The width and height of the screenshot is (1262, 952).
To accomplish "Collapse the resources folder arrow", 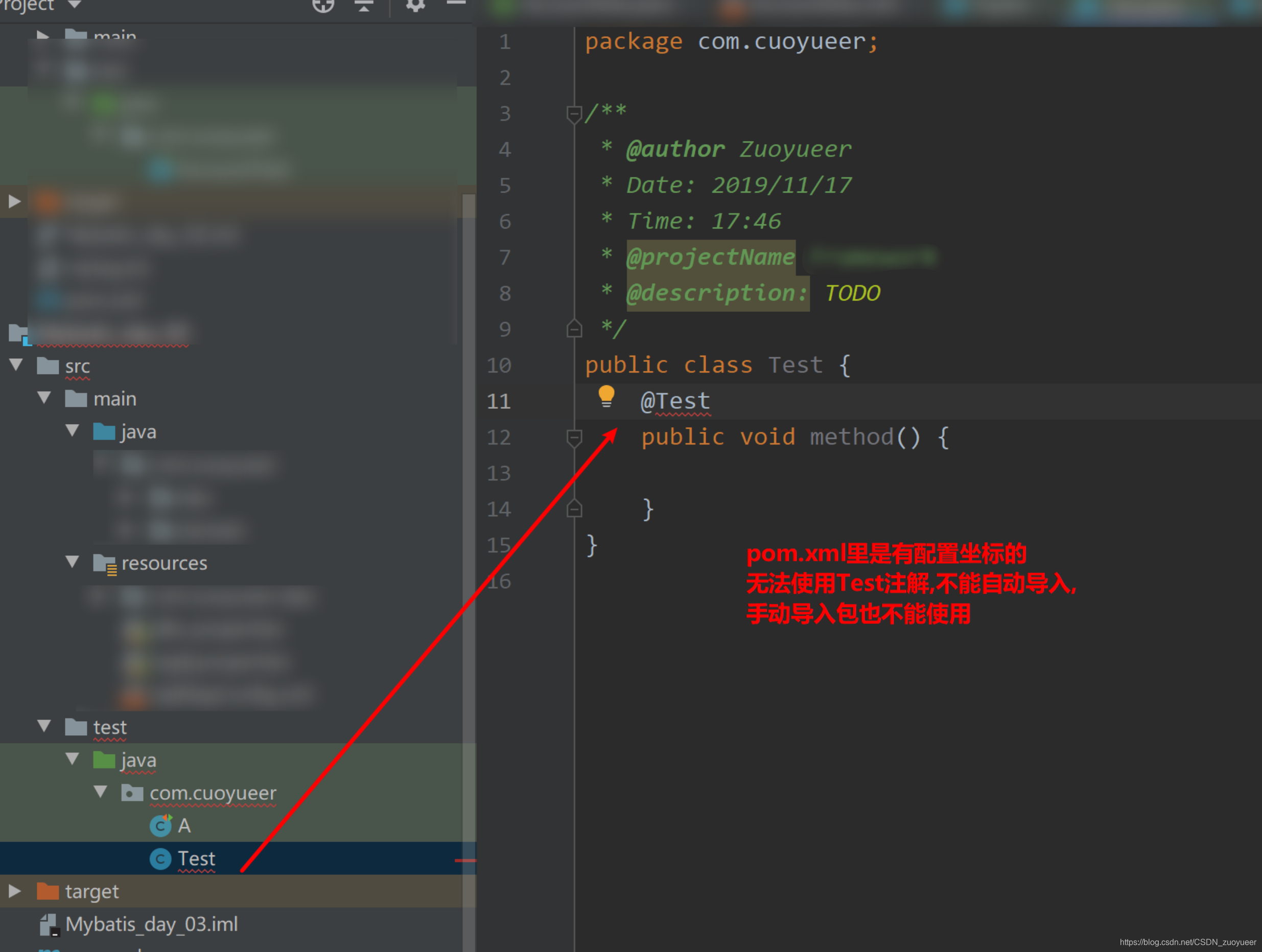I will [x=73, y=562].
